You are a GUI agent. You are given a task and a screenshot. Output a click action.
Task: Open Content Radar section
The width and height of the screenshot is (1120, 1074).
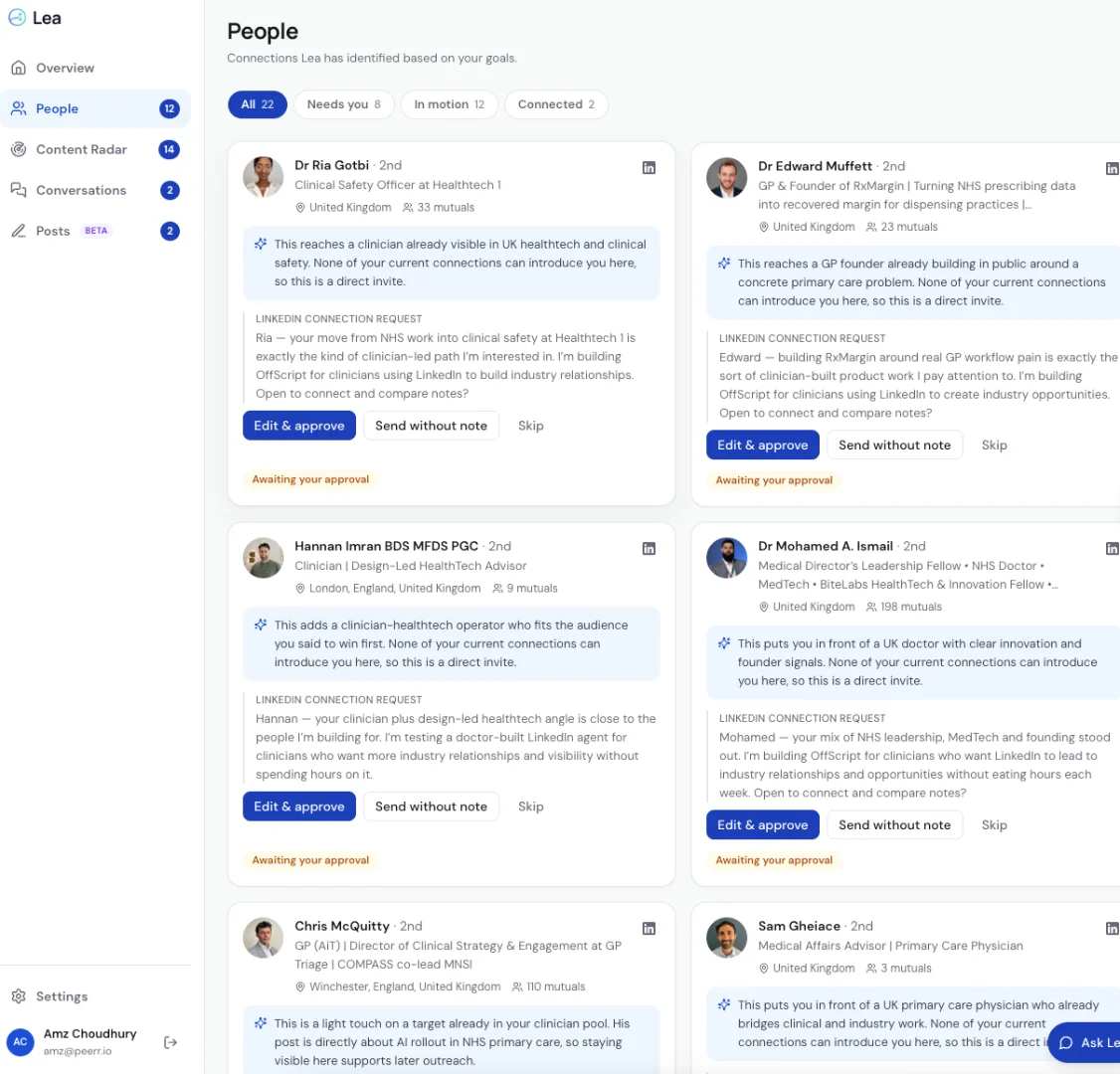(95, 149)
